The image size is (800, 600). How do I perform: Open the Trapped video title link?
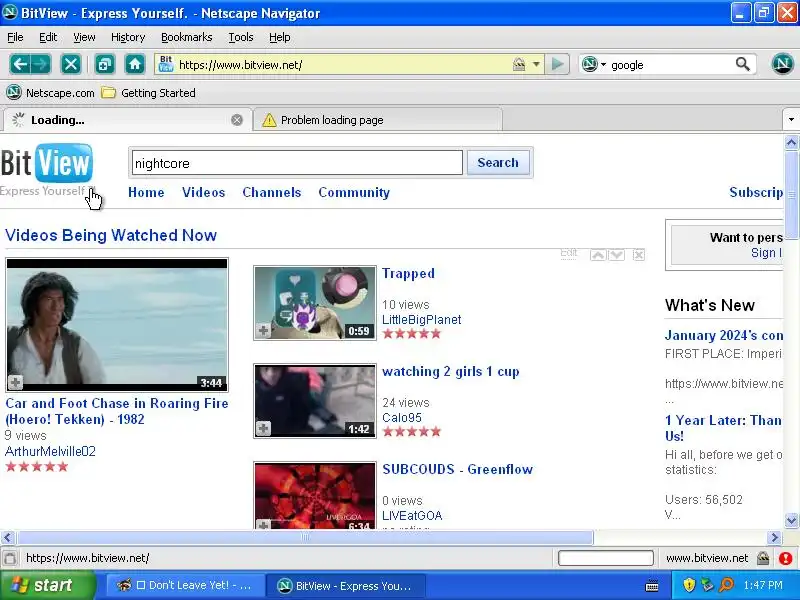[x=408, y=273]
